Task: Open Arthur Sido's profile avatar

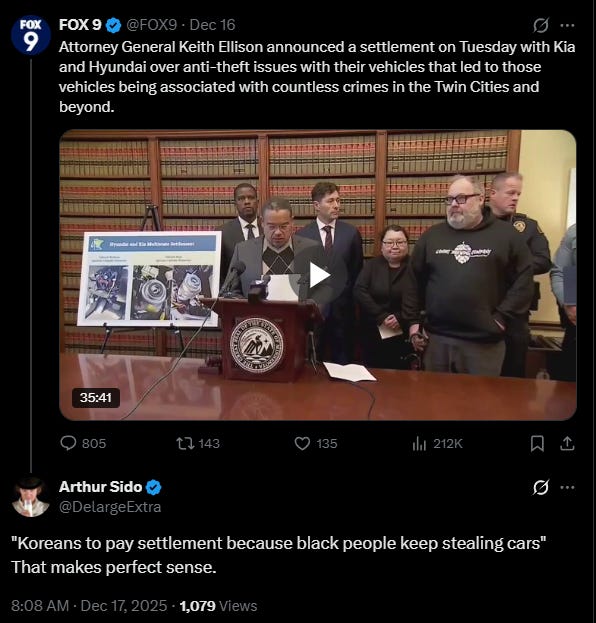Action: 30,497
